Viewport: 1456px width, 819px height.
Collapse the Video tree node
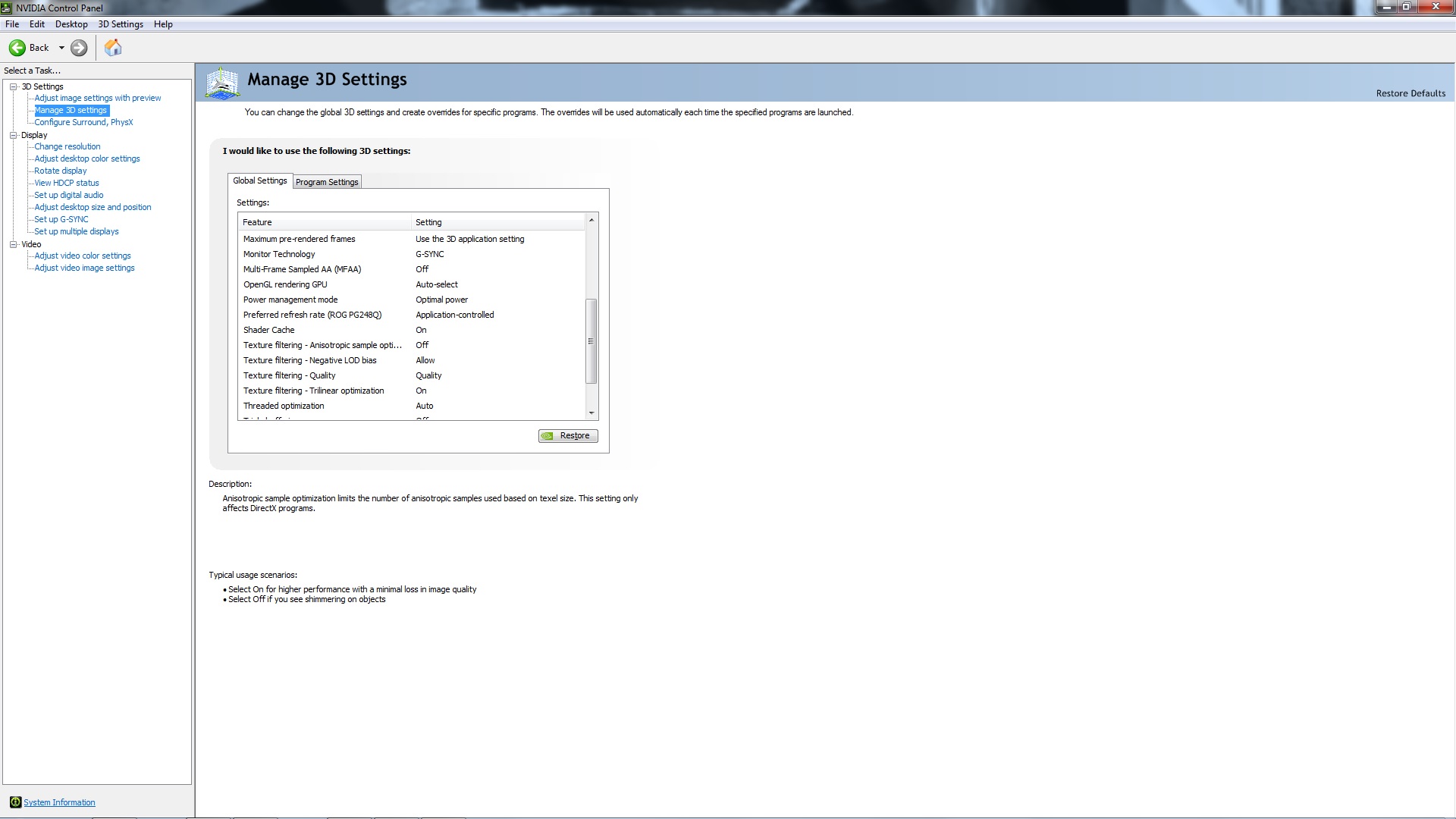point(13,244)
